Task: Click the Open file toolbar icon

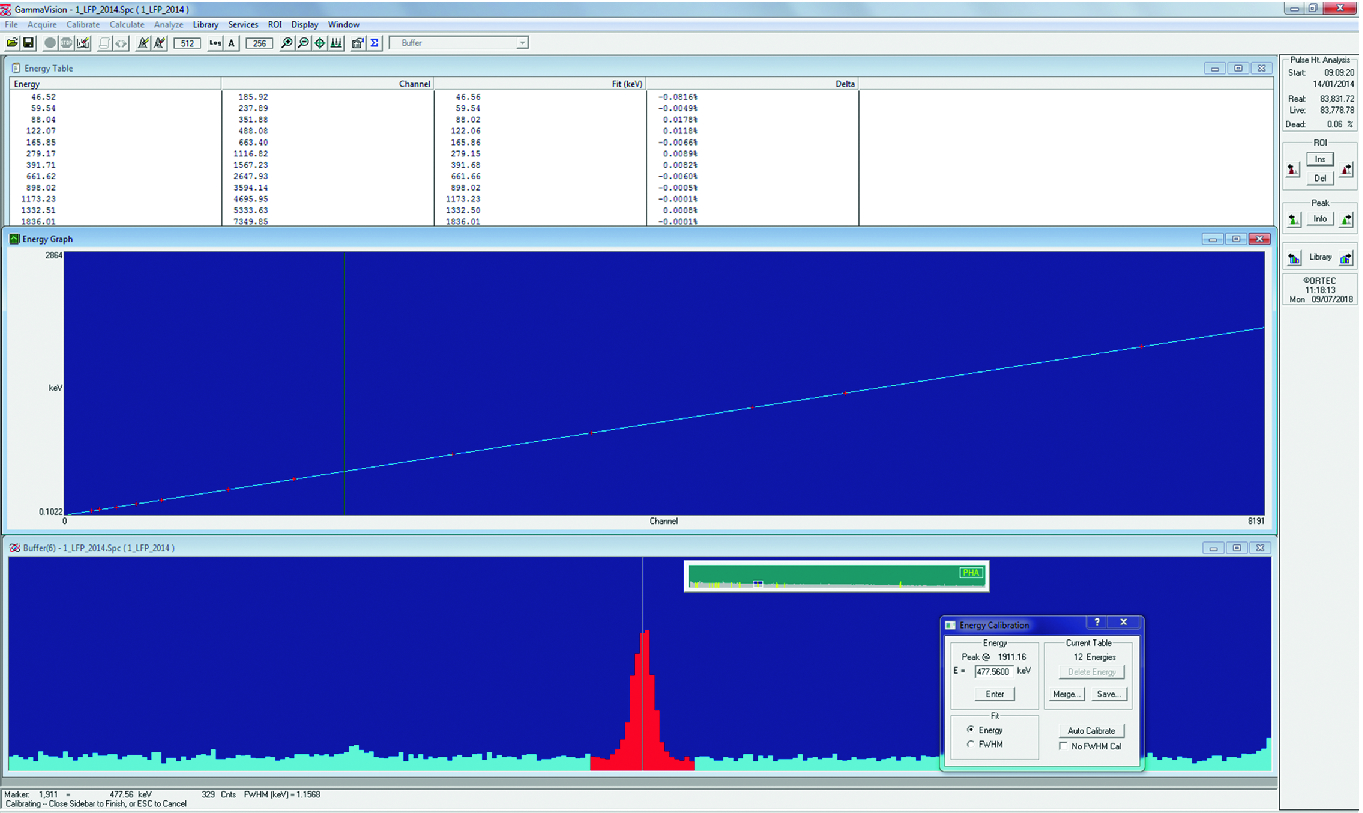Action: coord(12,43)
